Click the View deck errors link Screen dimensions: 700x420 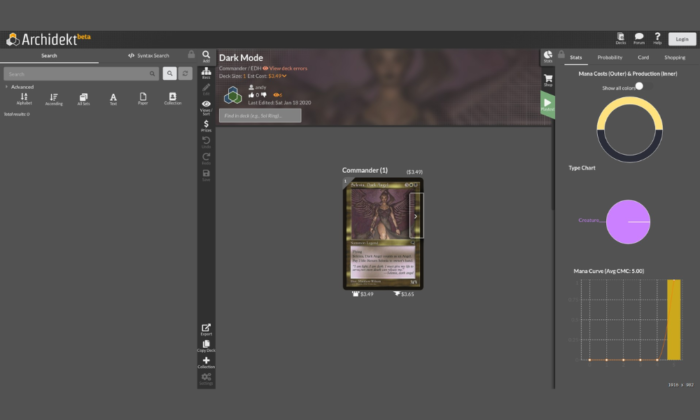284,68
